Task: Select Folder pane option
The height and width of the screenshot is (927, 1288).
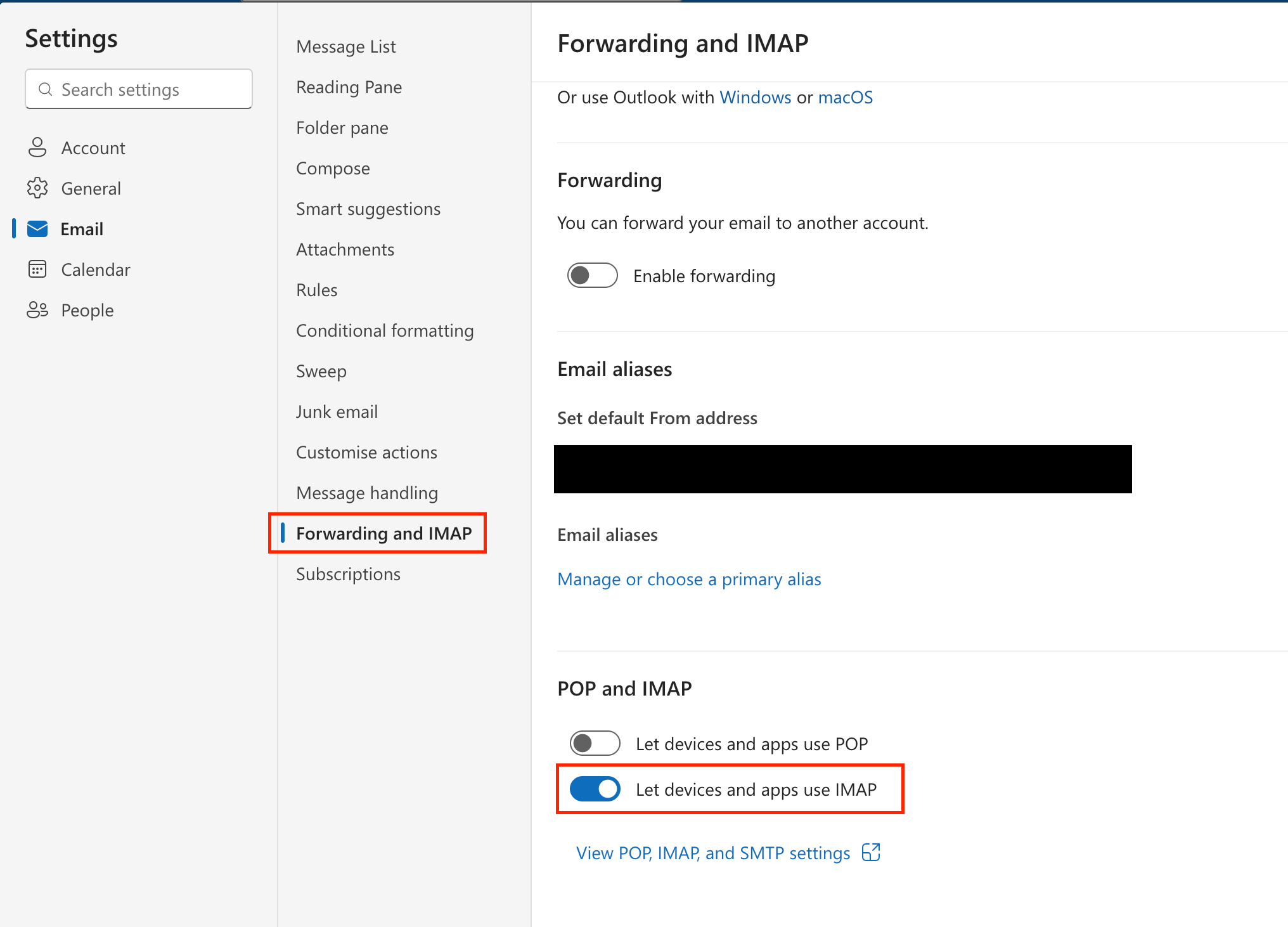Action: click(x=342, y=127)
